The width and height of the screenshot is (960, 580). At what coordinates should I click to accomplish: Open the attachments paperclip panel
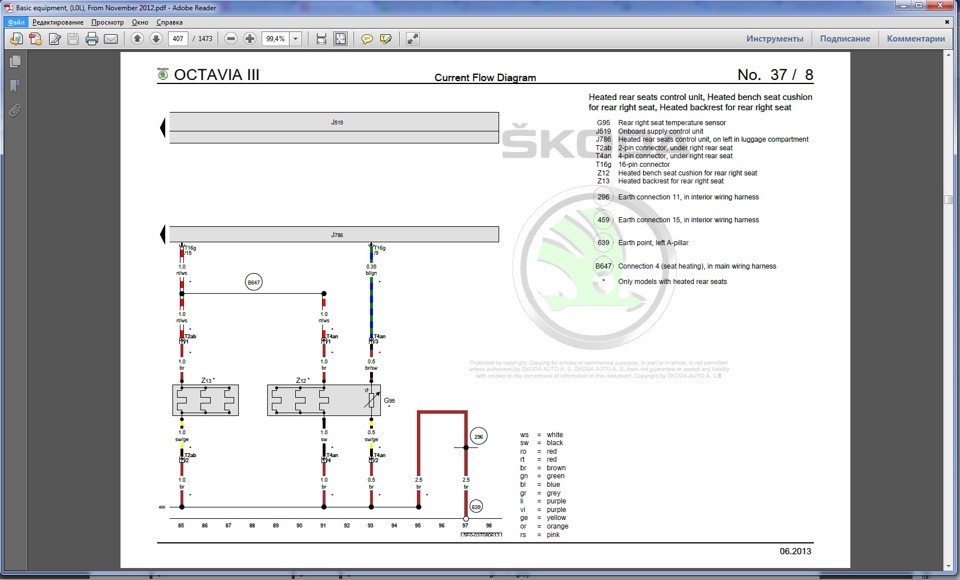click(15, 111)
